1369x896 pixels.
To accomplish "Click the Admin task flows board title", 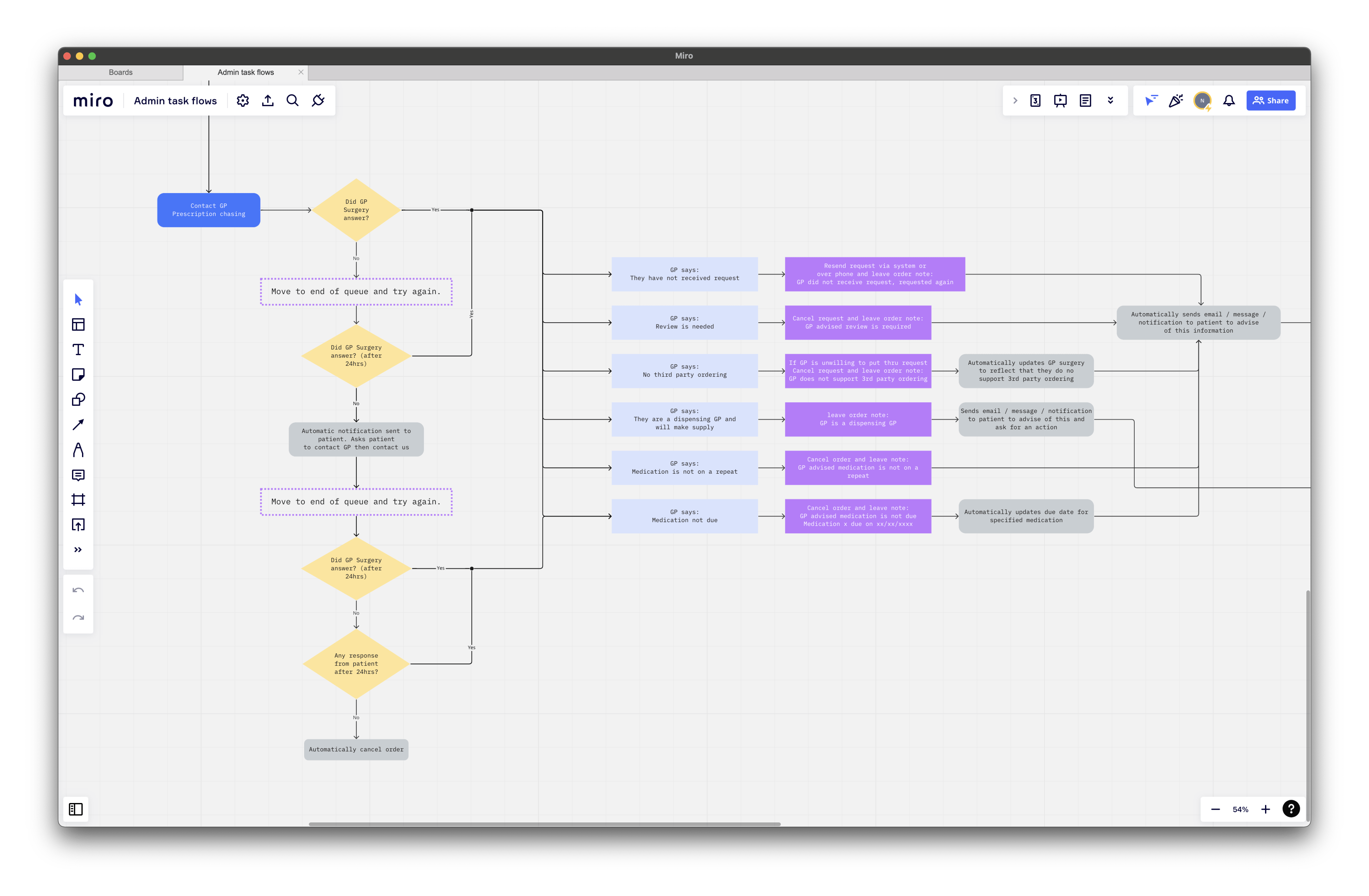I will (x=175, y=101).
